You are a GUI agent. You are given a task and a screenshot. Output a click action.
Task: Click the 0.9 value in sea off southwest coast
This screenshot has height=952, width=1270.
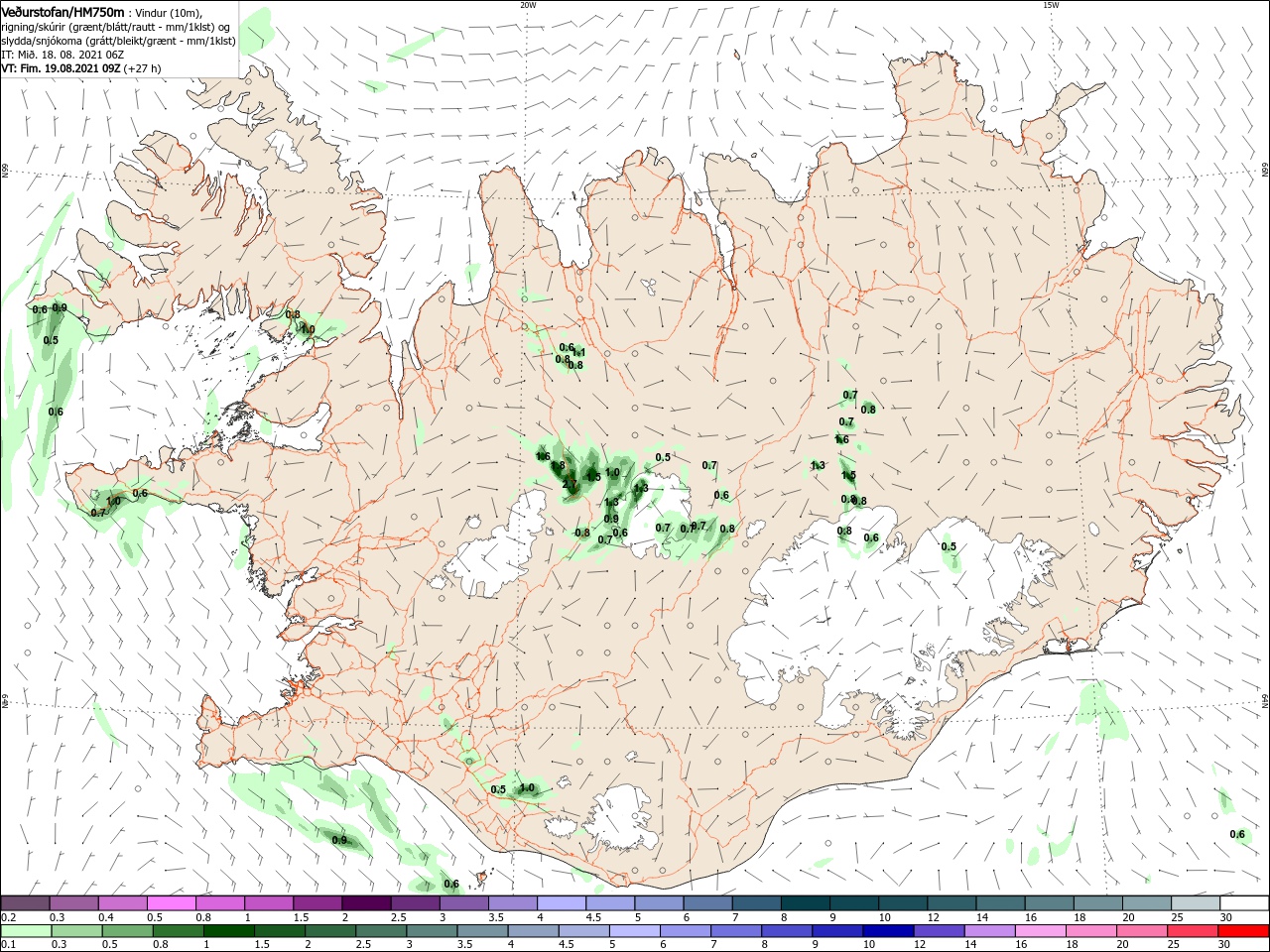339,840
